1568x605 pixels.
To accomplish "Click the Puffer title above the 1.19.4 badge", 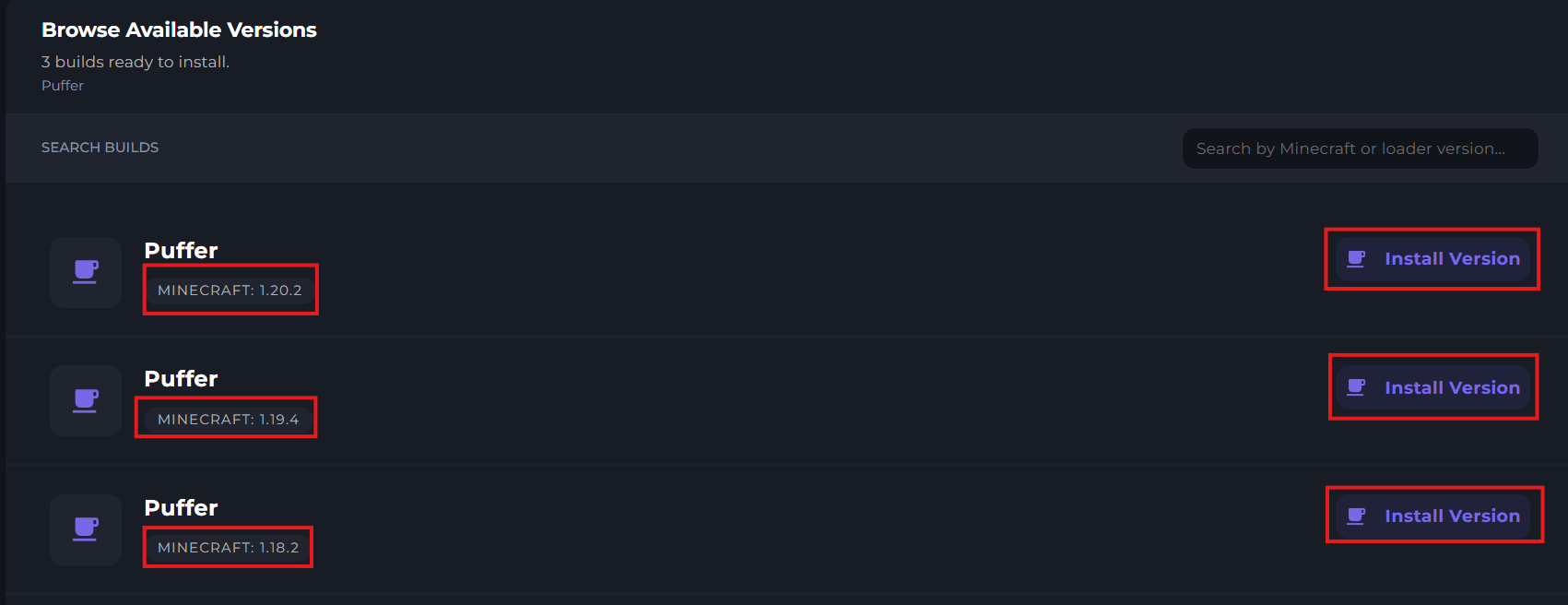I will tap(181, 379).
